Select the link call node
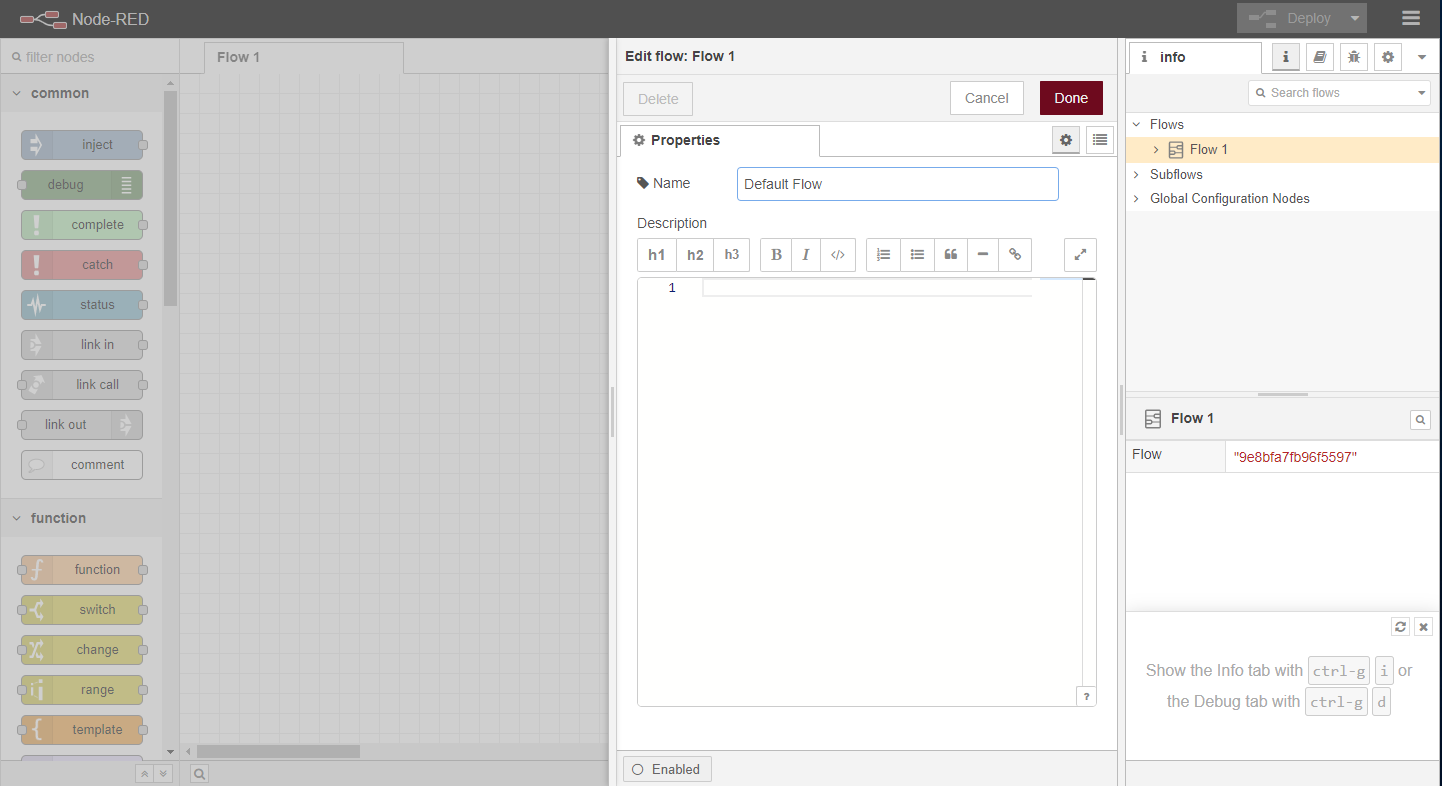Image resolution: width=1442 pixels, height=786 pixels. pos(82,385)
